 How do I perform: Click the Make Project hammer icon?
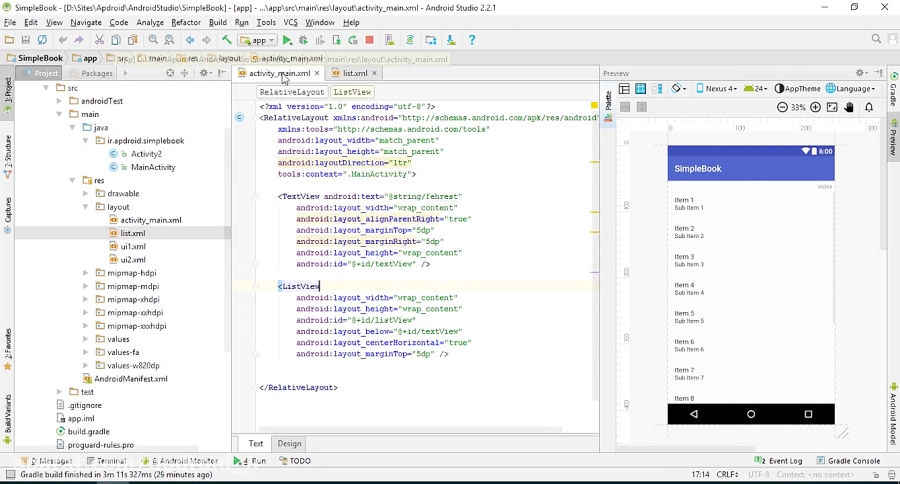pyautogui.click(x=228, y=40)
